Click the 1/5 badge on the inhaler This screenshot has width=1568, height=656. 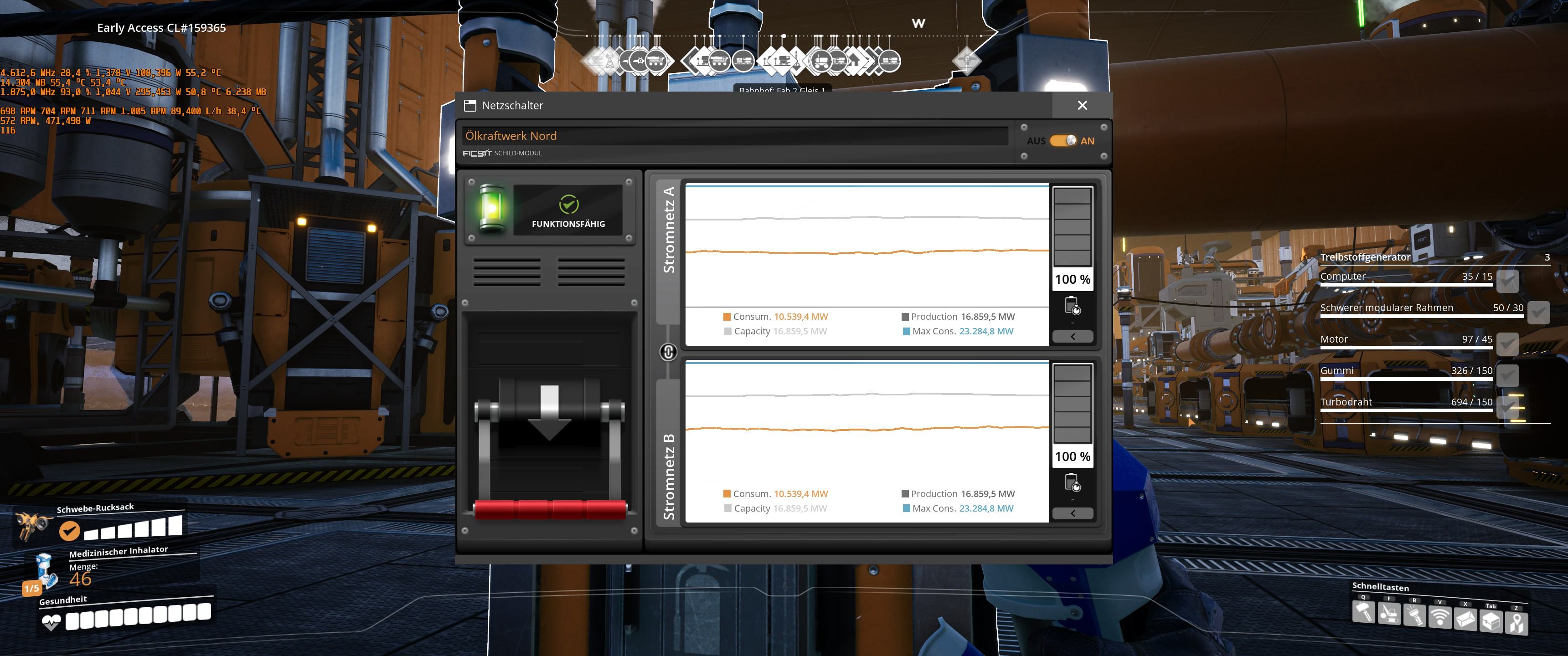[31, 589]
